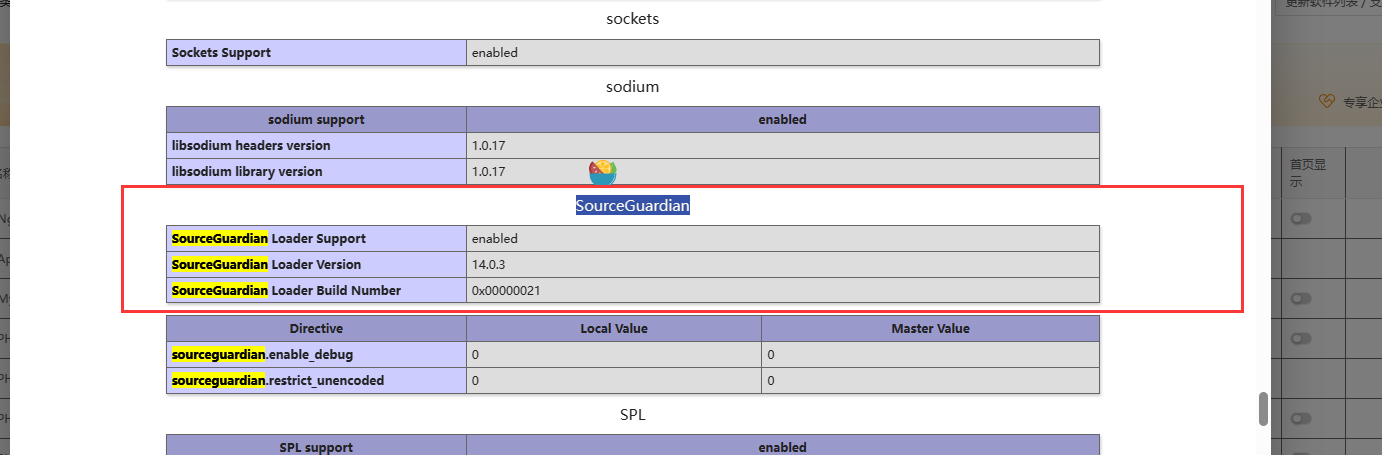Viewport: 1382px width, 455px height.
Task: Click the Master Value column header
Action: (x=931, y=328)
